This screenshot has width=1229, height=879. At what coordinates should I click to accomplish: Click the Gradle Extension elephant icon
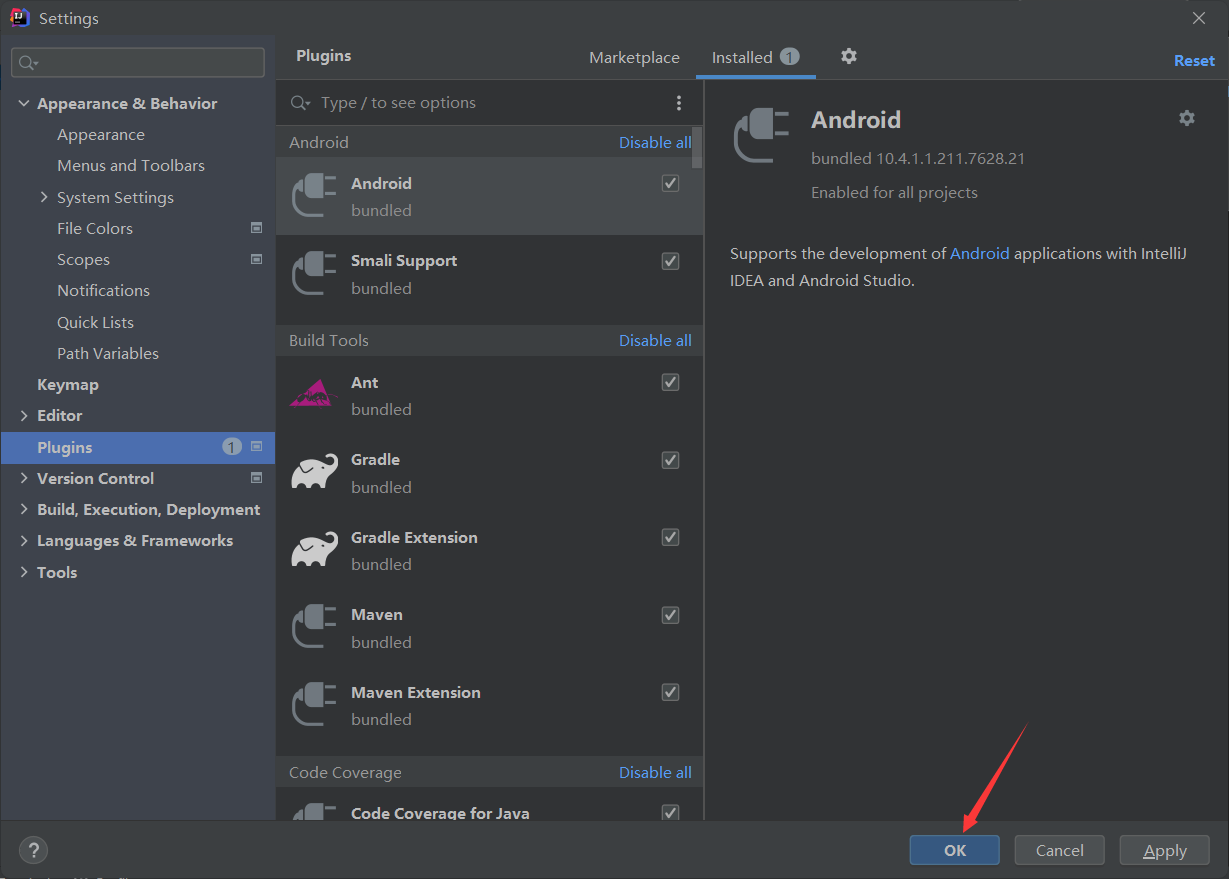314,549
